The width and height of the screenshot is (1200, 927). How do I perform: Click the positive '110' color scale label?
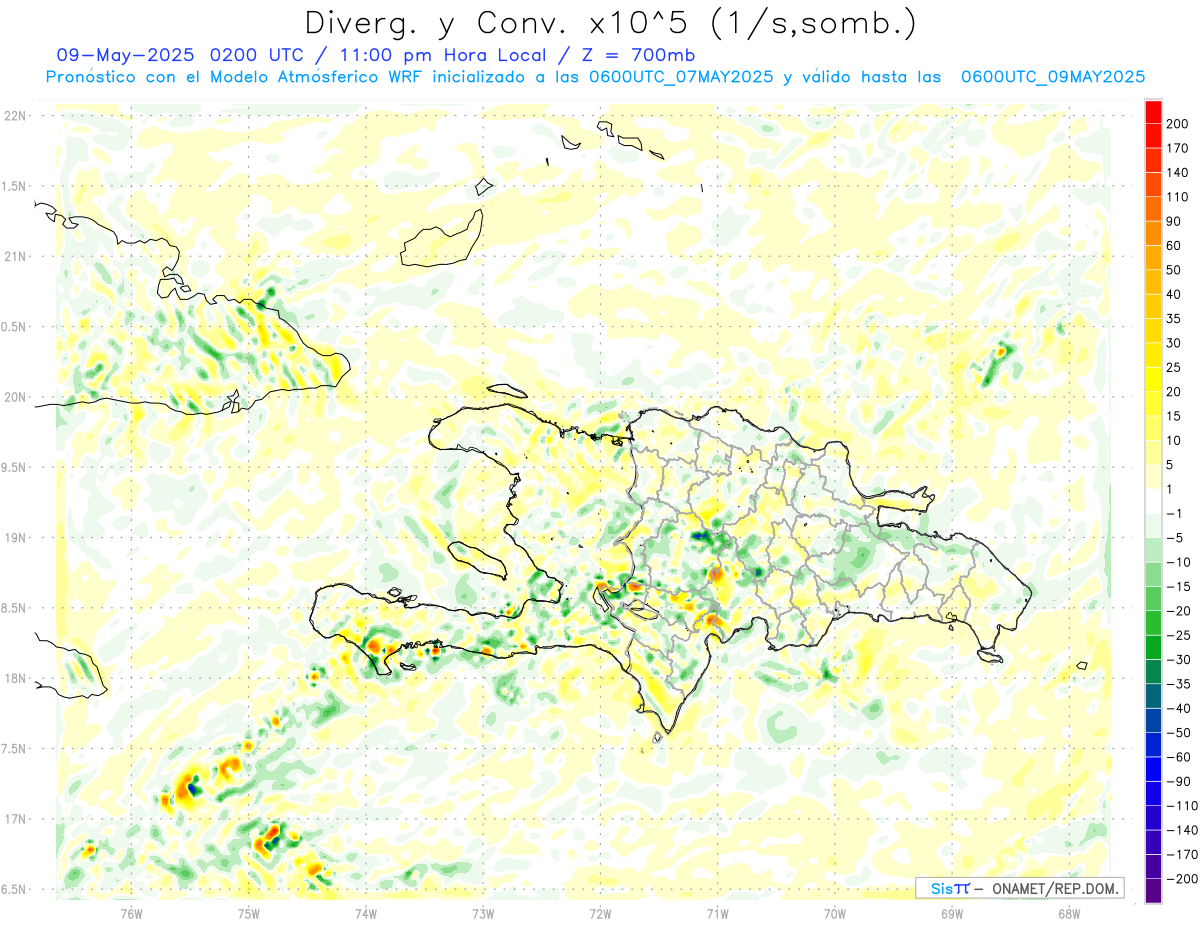1179,197
